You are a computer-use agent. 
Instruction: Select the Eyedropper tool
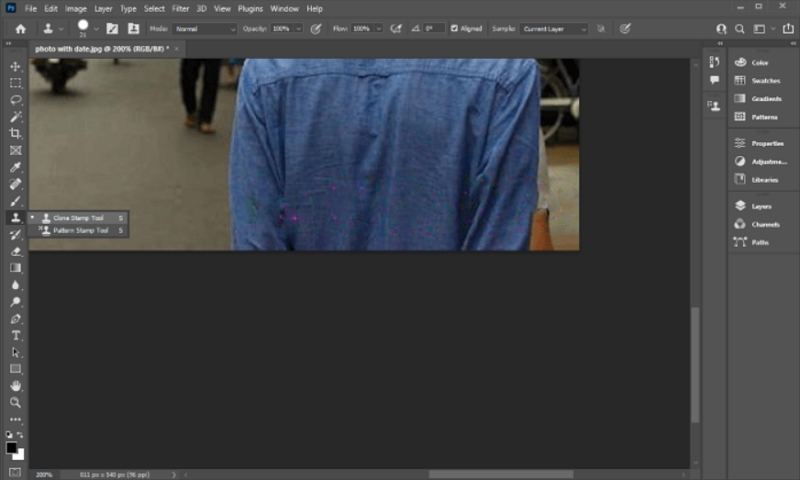(15, 167)
